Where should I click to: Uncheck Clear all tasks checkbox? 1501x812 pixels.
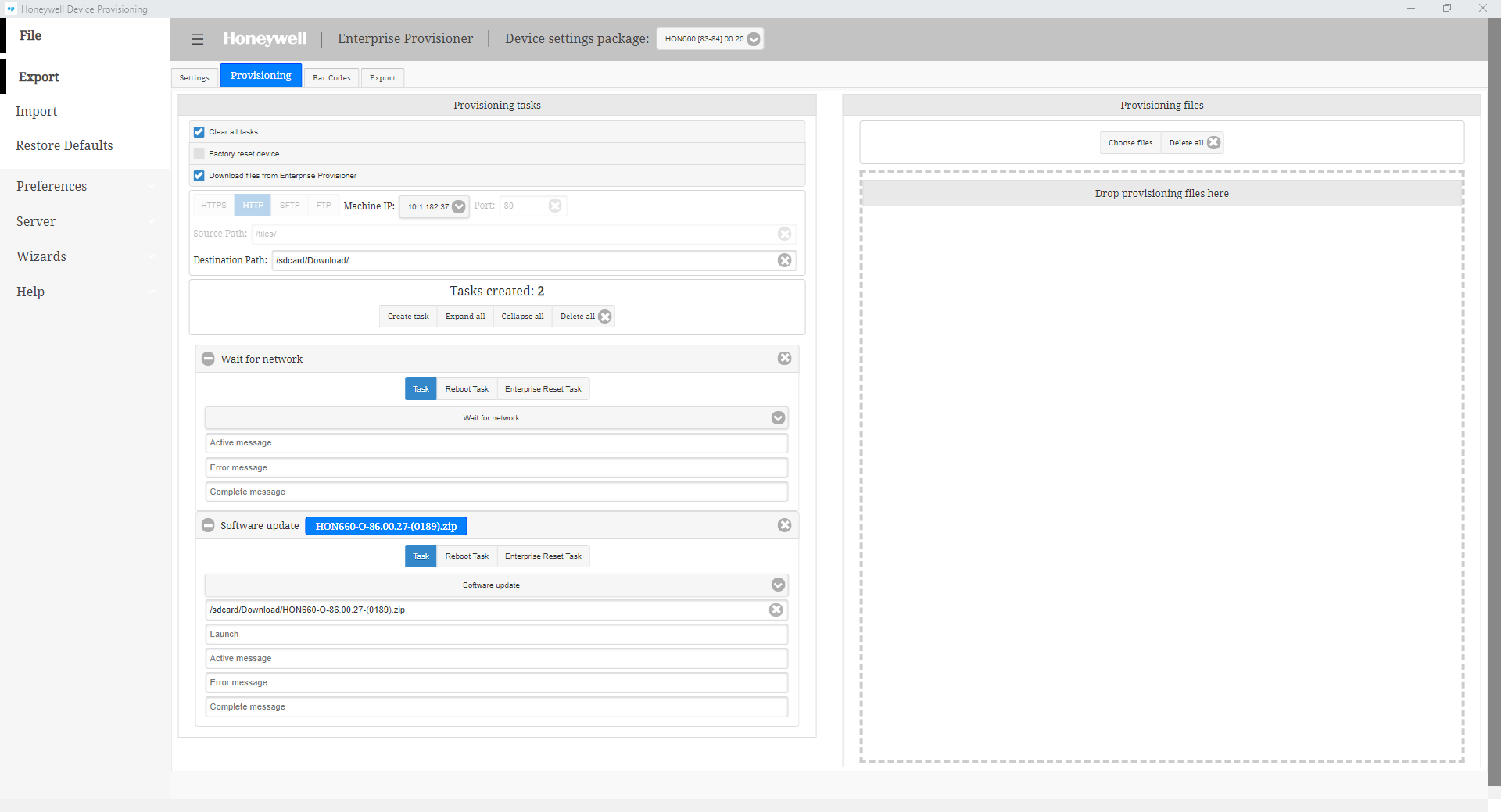pos(199,132)
